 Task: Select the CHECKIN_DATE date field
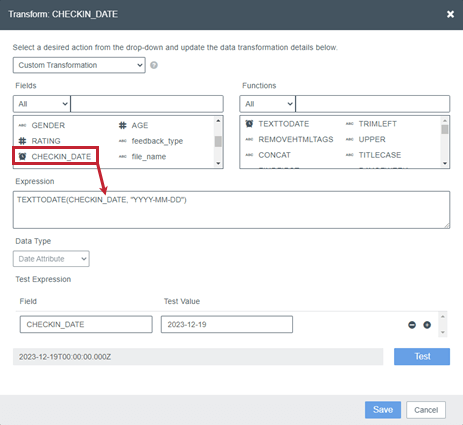pos(55,156)
